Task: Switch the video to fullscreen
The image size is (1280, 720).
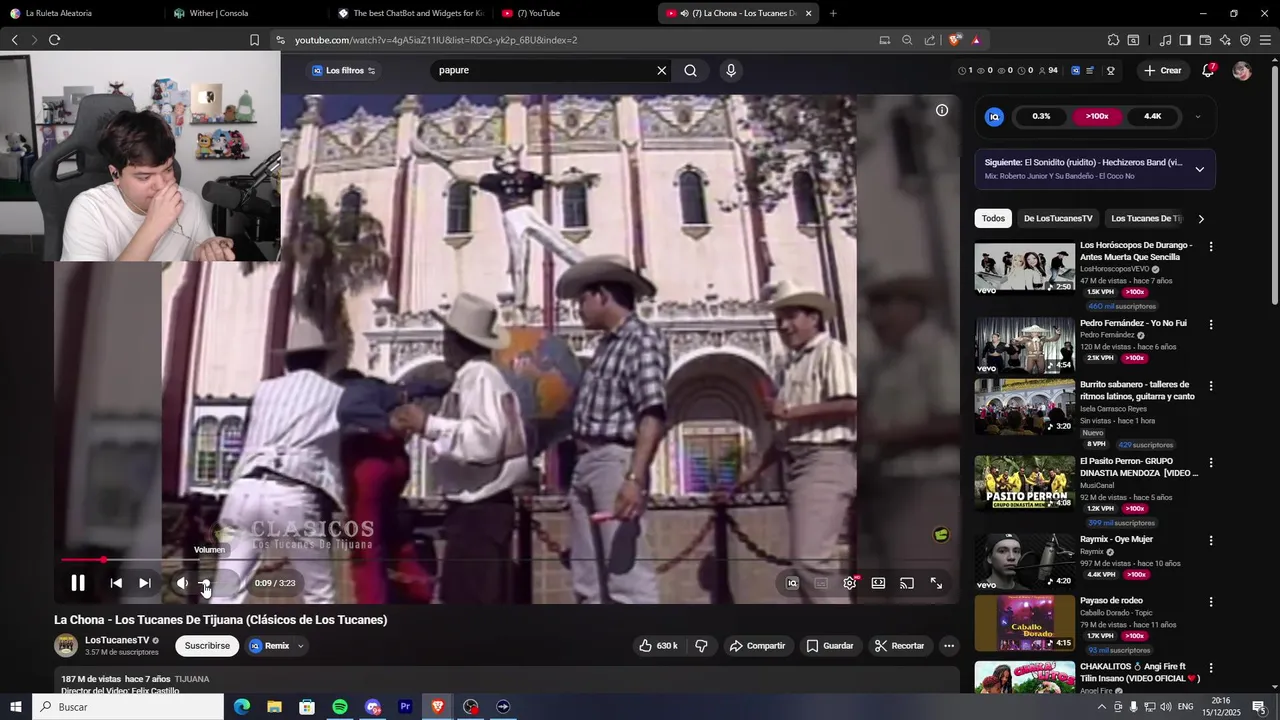Action: [x=936, y=583]
